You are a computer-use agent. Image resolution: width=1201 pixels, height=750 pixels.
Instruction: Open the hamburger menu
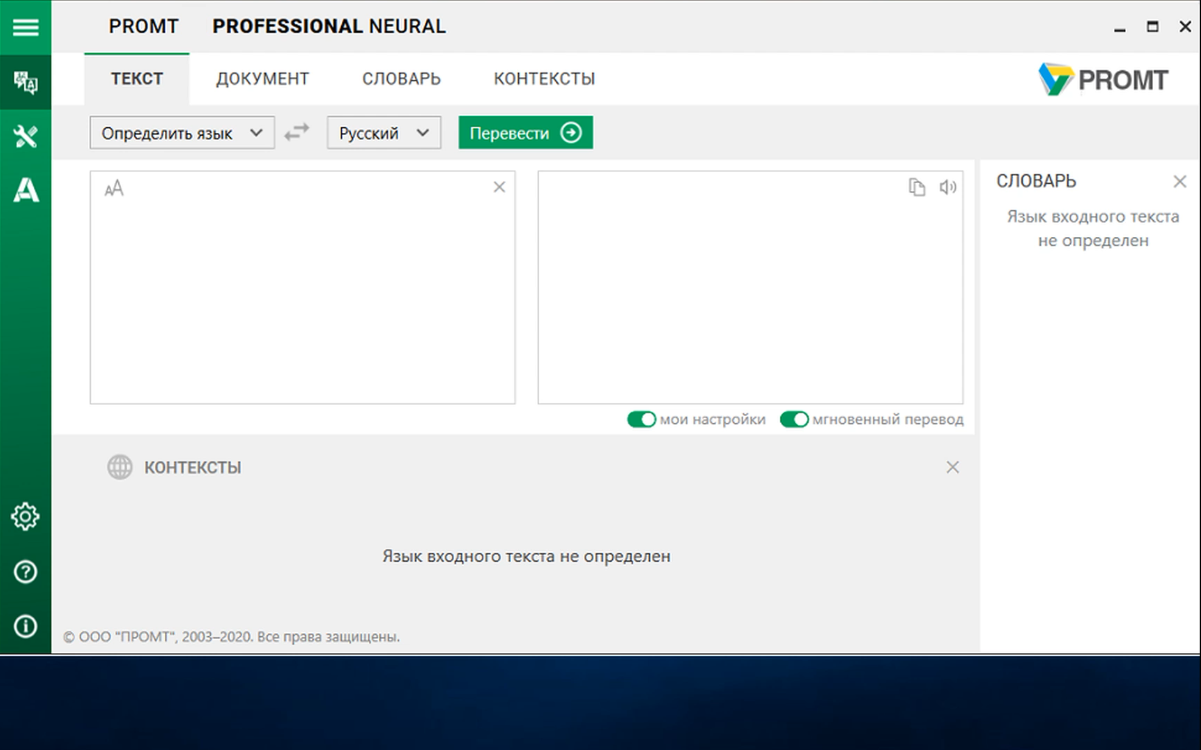coord(25,26)
